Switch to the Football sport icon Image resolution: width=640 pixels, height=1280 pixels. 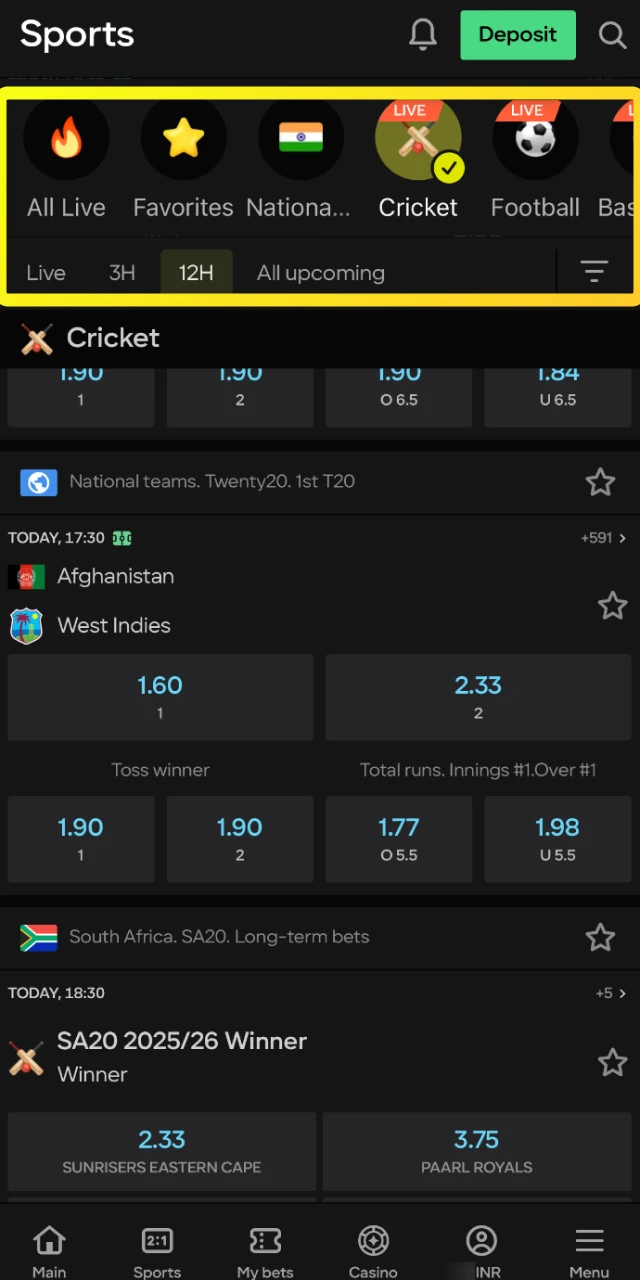[534, 140]
